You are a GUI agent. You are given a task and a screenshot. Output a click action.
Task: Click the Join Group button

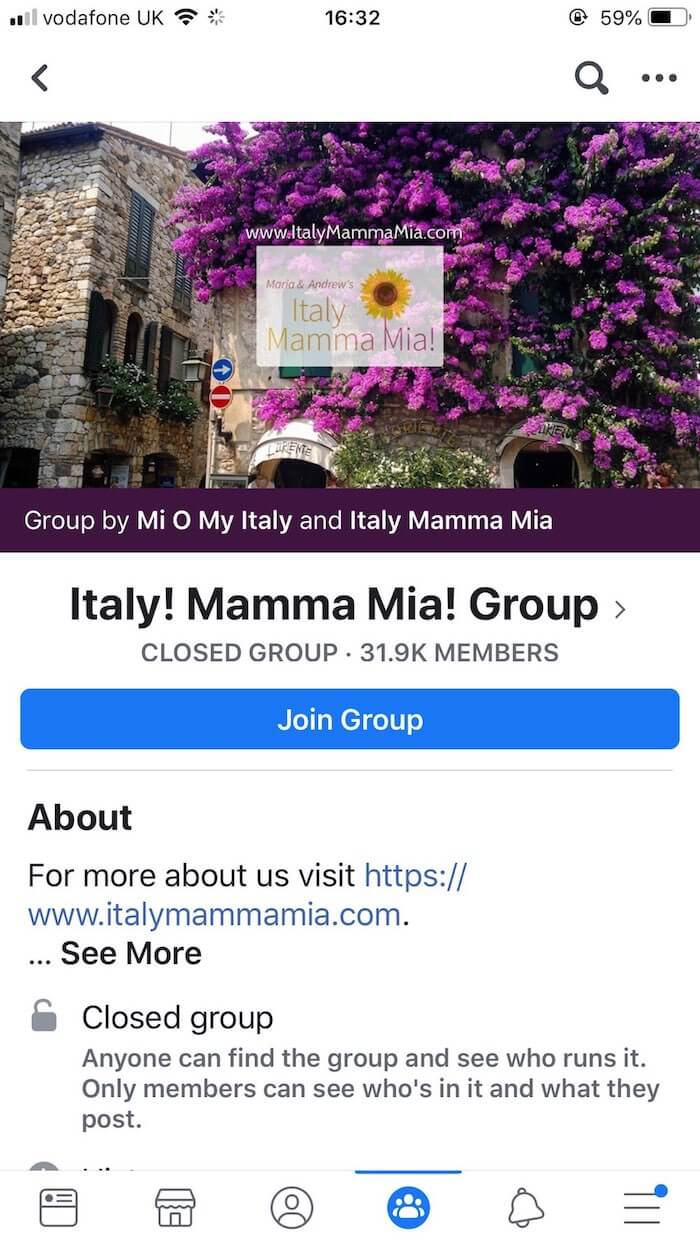click(x=350, y=719)
